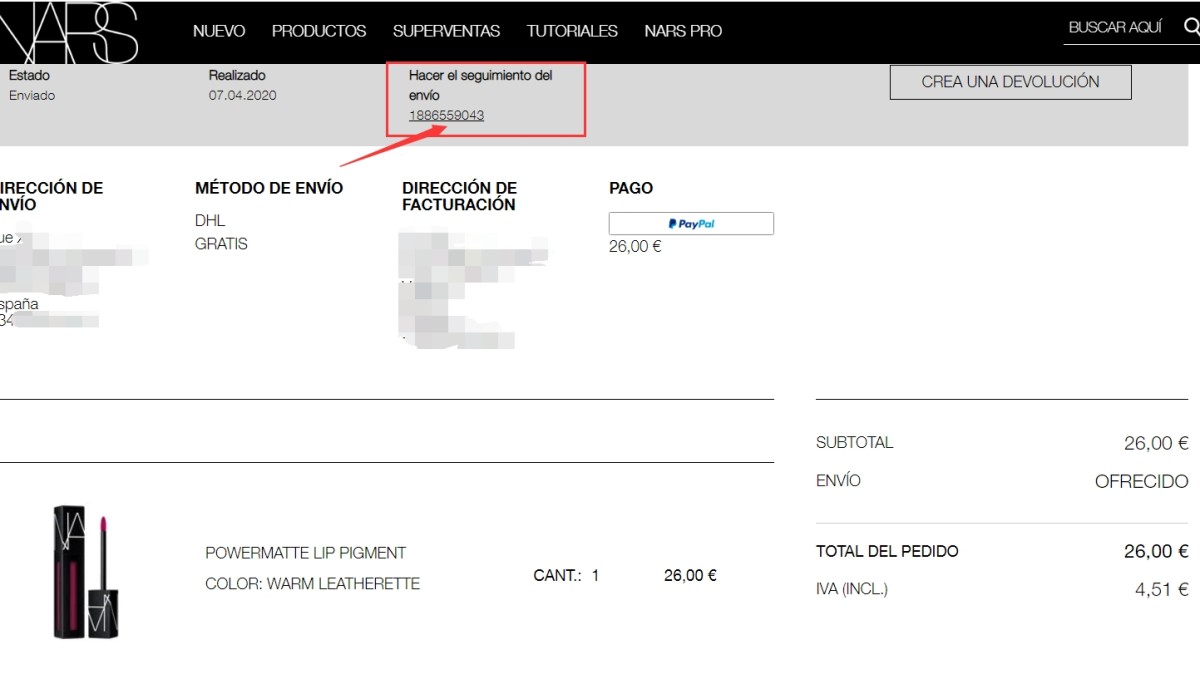Click the POWERMATTE LIP PIGMENT product name

pyautogui.click(x=305, y=553)
